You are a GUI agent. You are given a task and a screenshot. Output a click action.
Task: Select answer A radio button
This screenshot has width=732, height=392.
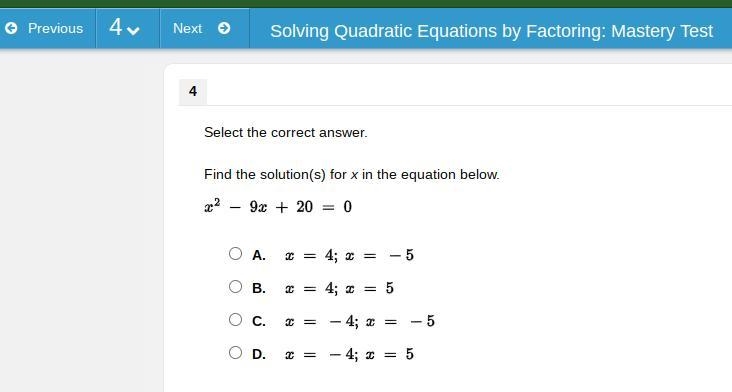click(x=236, y=253)
